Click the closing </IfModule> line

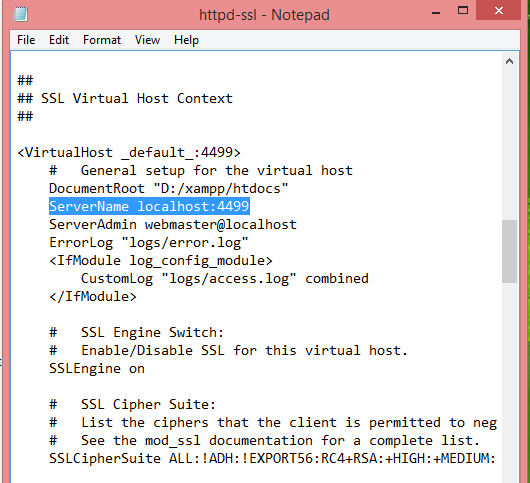click(93, 296)
